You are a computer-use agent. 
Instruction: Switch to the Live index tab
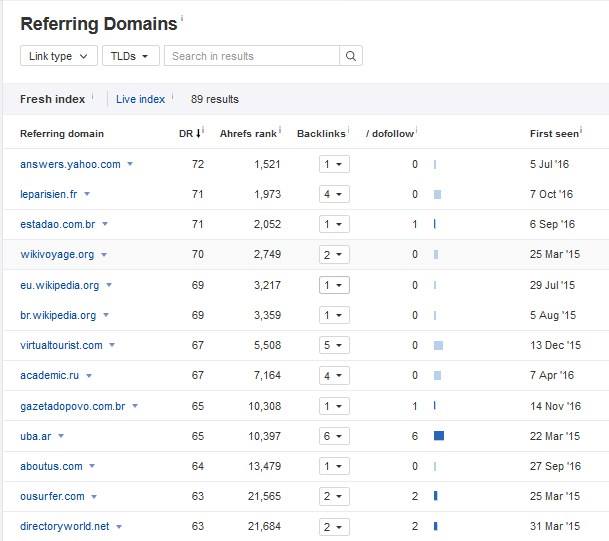tap(140, 99)
